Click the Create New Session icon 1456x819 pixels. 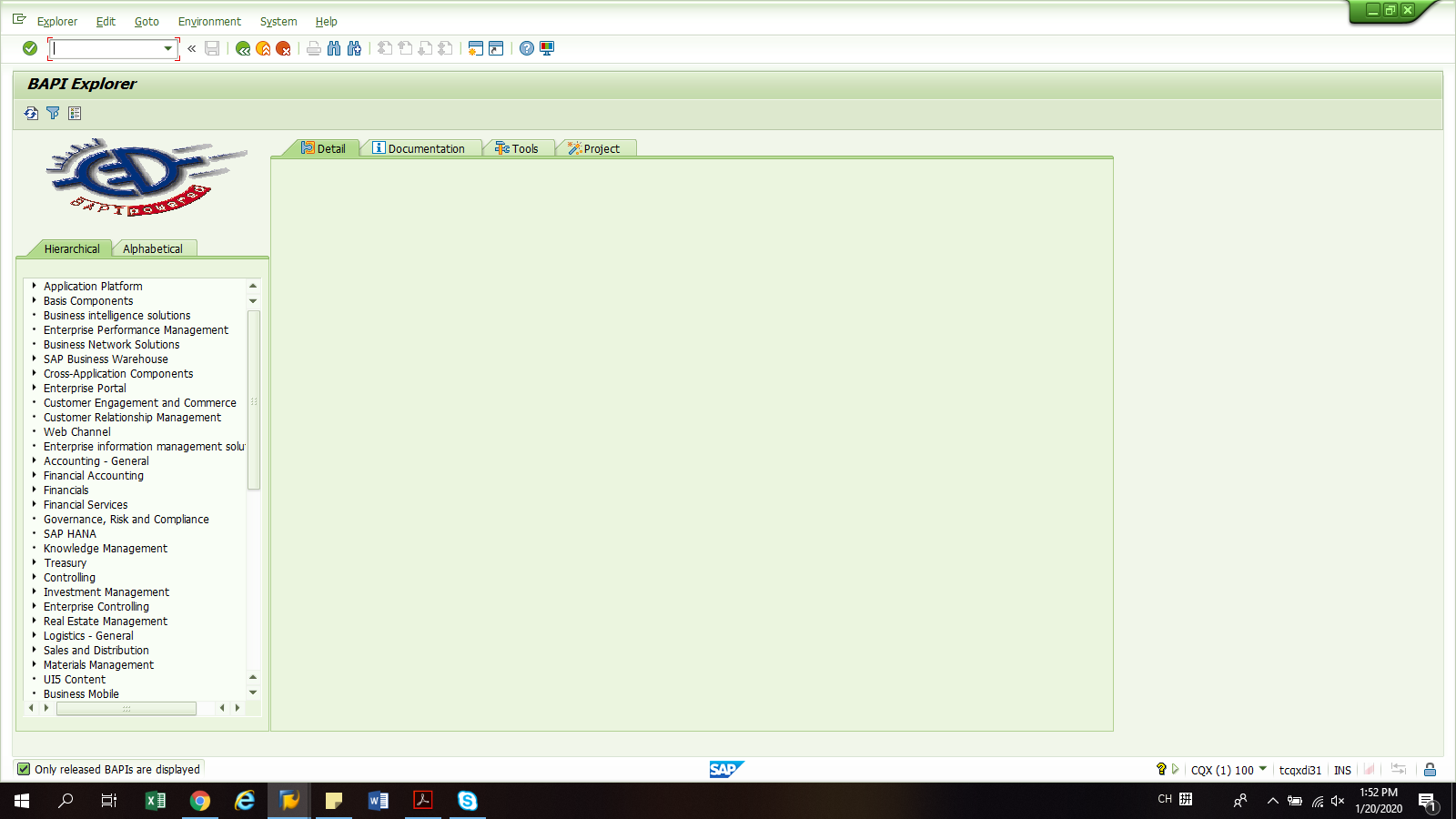(x=474, y=48)
